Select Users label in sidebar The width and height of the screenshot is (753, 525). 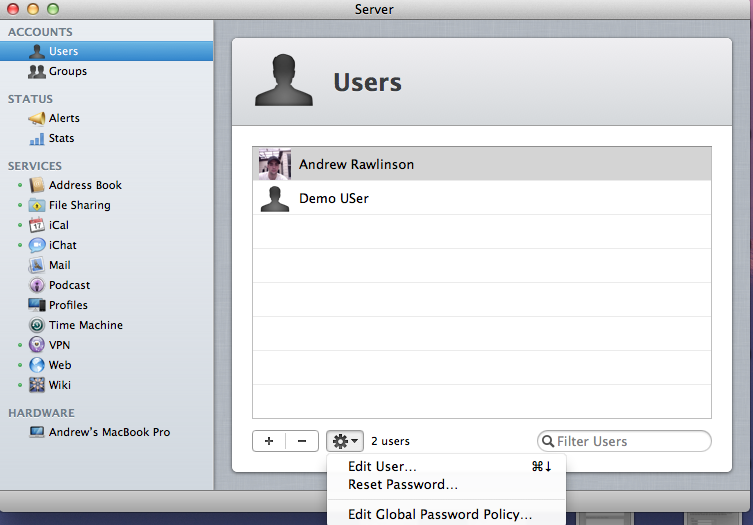(x=63, y=51)
